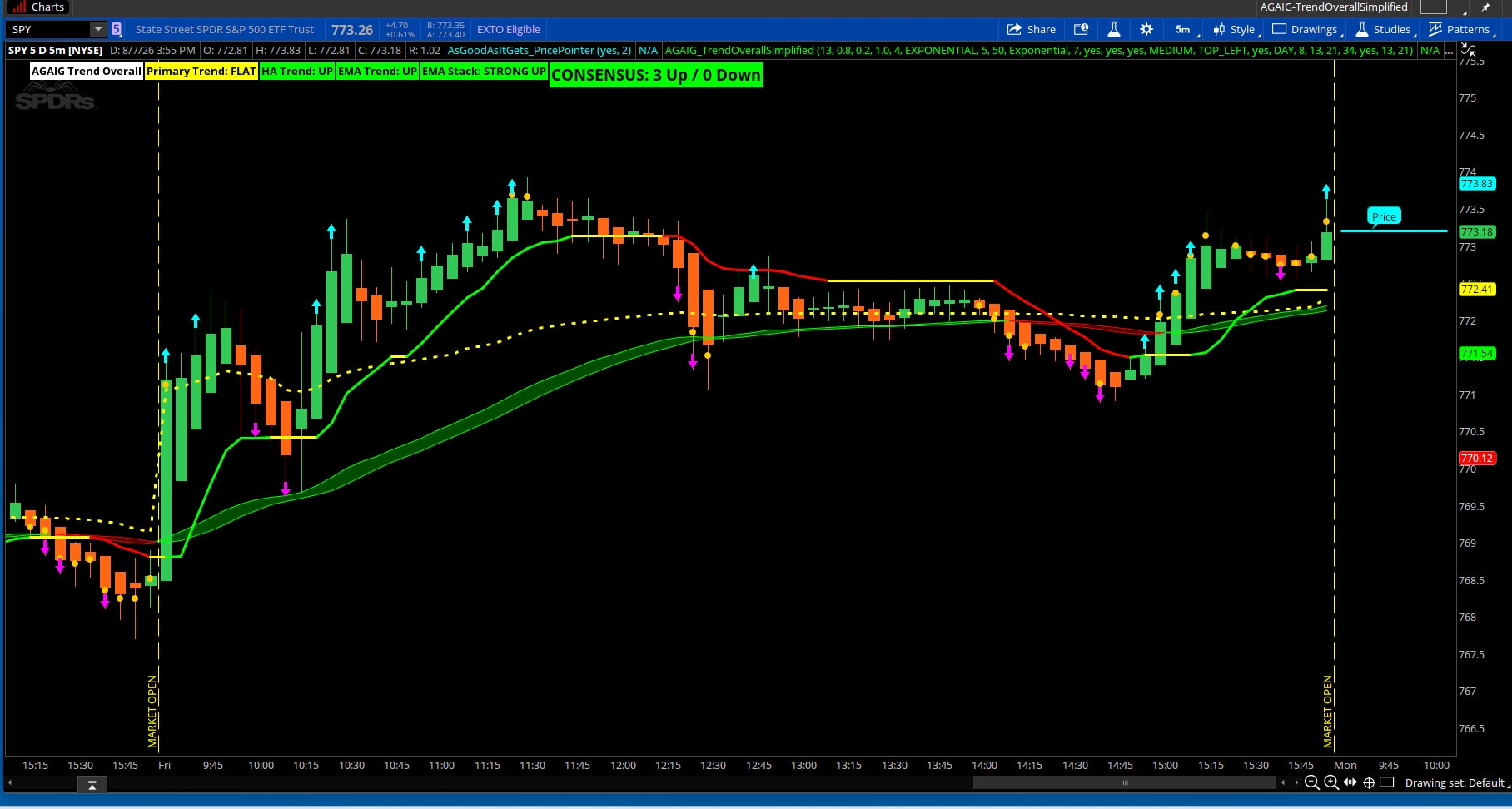Click the zoom in magnifier icon
Viewport: 1512px width, 809px height.
coord(1330,782)
